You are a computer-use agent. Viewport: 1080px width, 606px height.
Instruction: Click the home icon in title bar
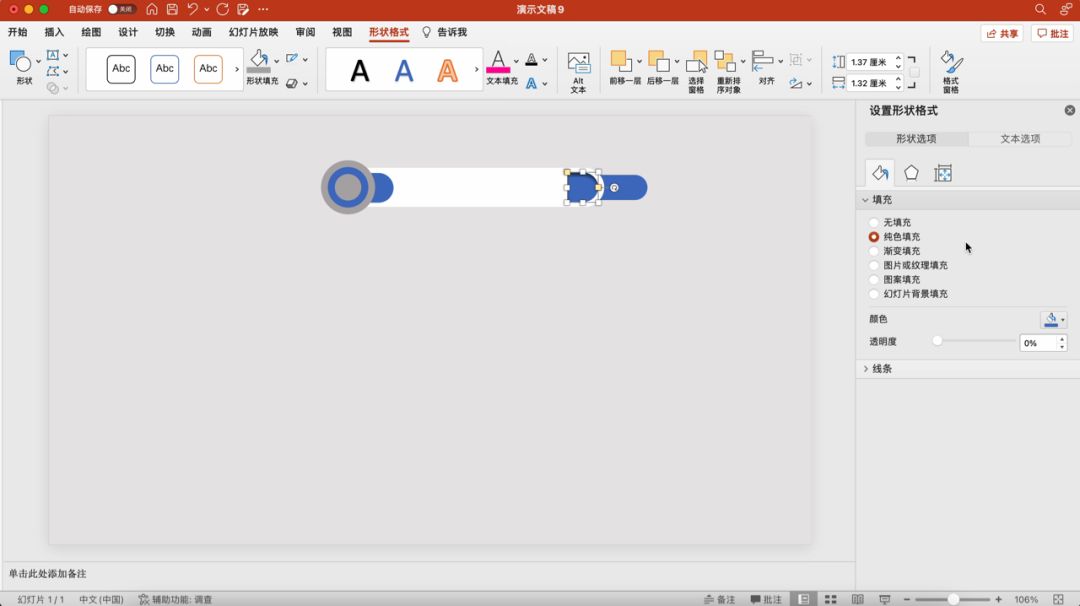(152, 9)
